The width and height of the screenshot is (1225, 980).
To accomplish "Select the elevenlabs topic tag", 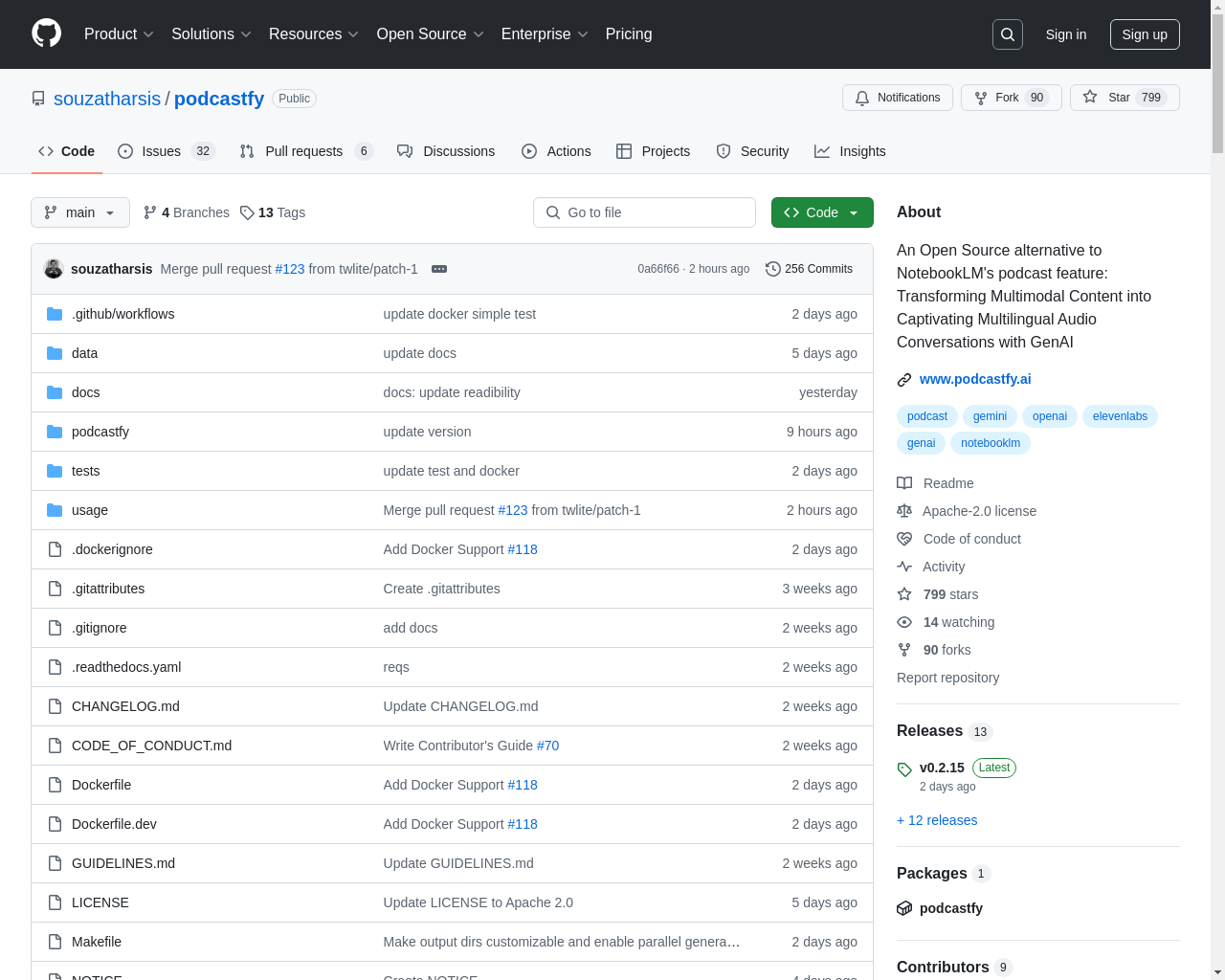I will [x=1120, y=416].
